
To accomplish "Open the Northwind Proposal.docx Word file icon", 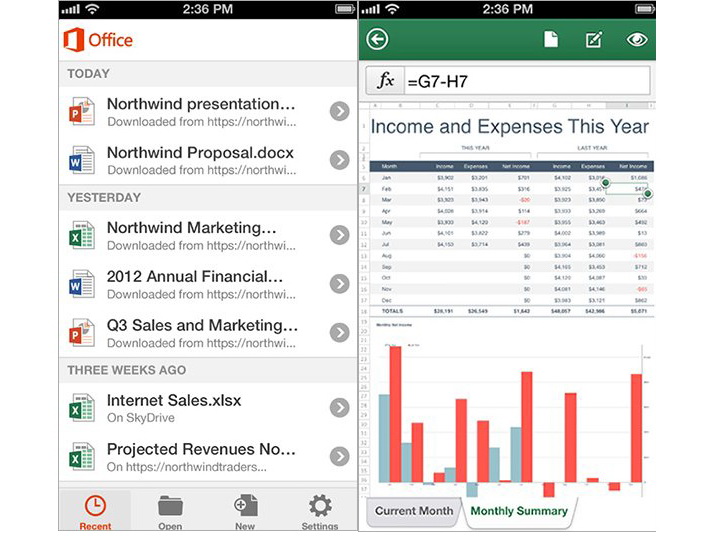I will 82,160.
